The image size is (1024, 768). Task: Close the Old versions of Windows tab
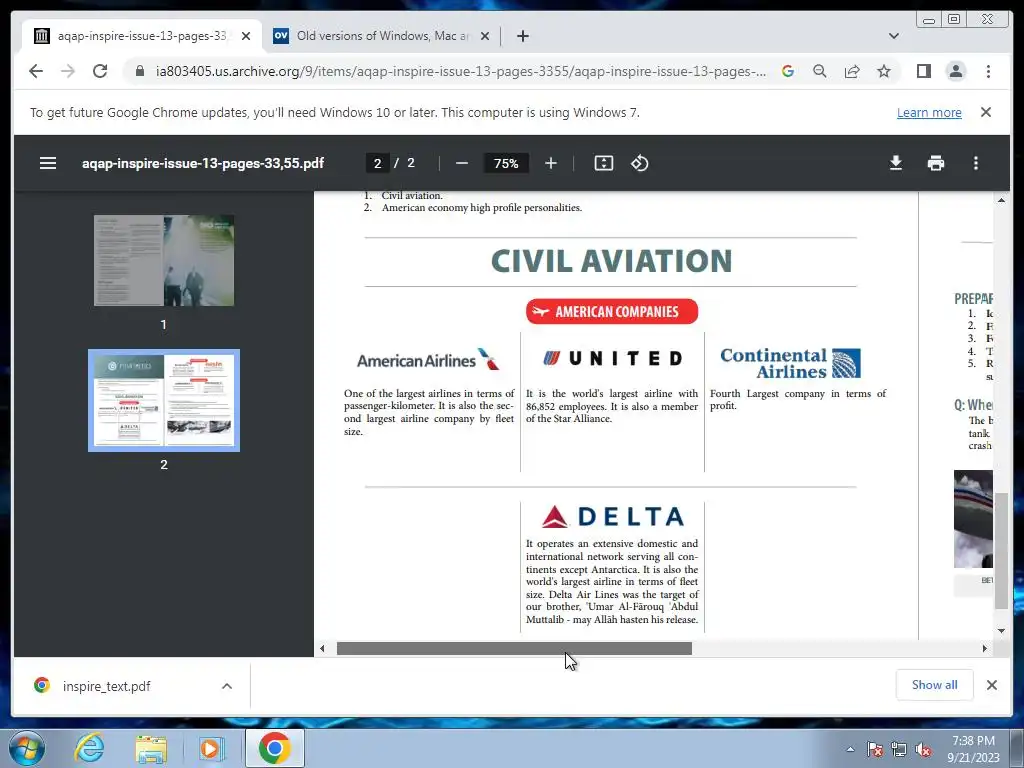(485, 36)
